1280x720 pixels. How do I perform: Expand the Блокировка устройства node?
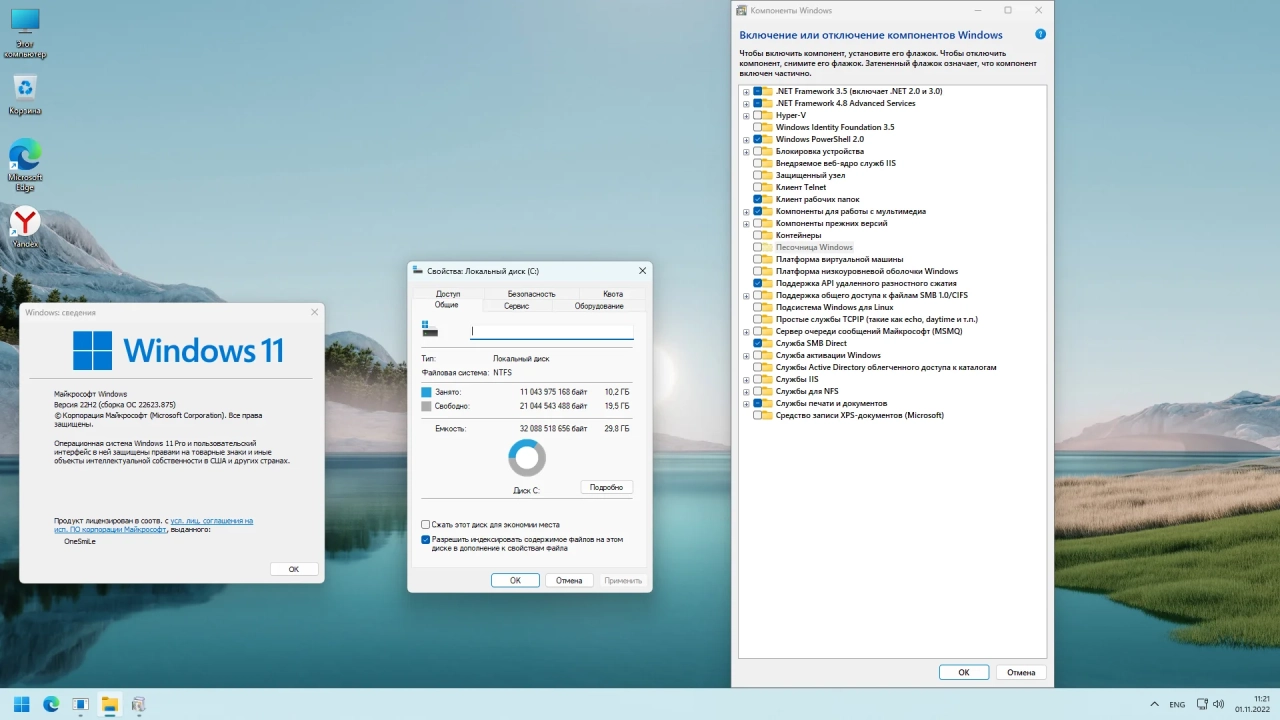point(746,151)
